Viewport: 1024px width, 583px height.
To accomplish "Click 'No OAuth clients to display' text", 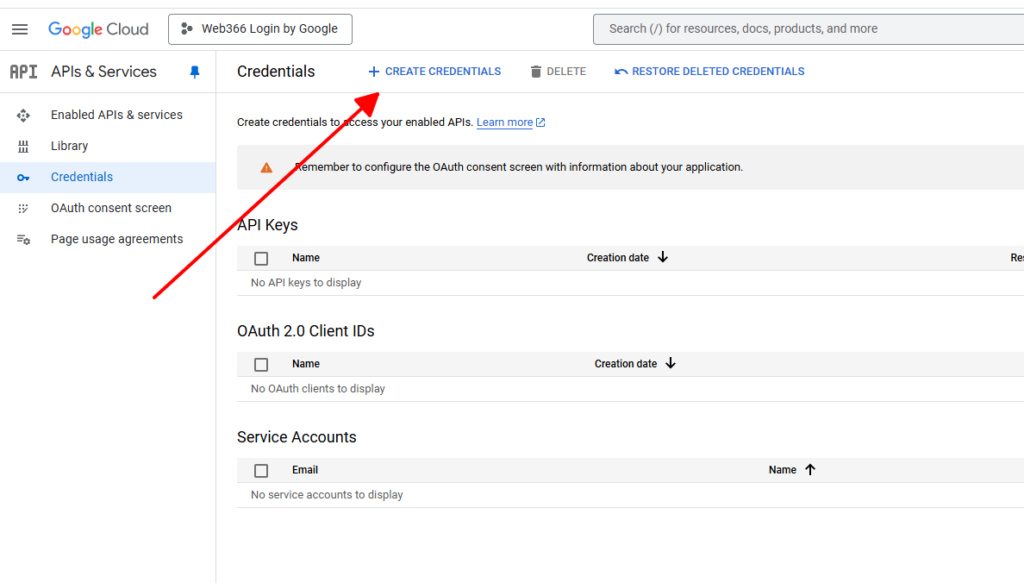I will [318, 388].
